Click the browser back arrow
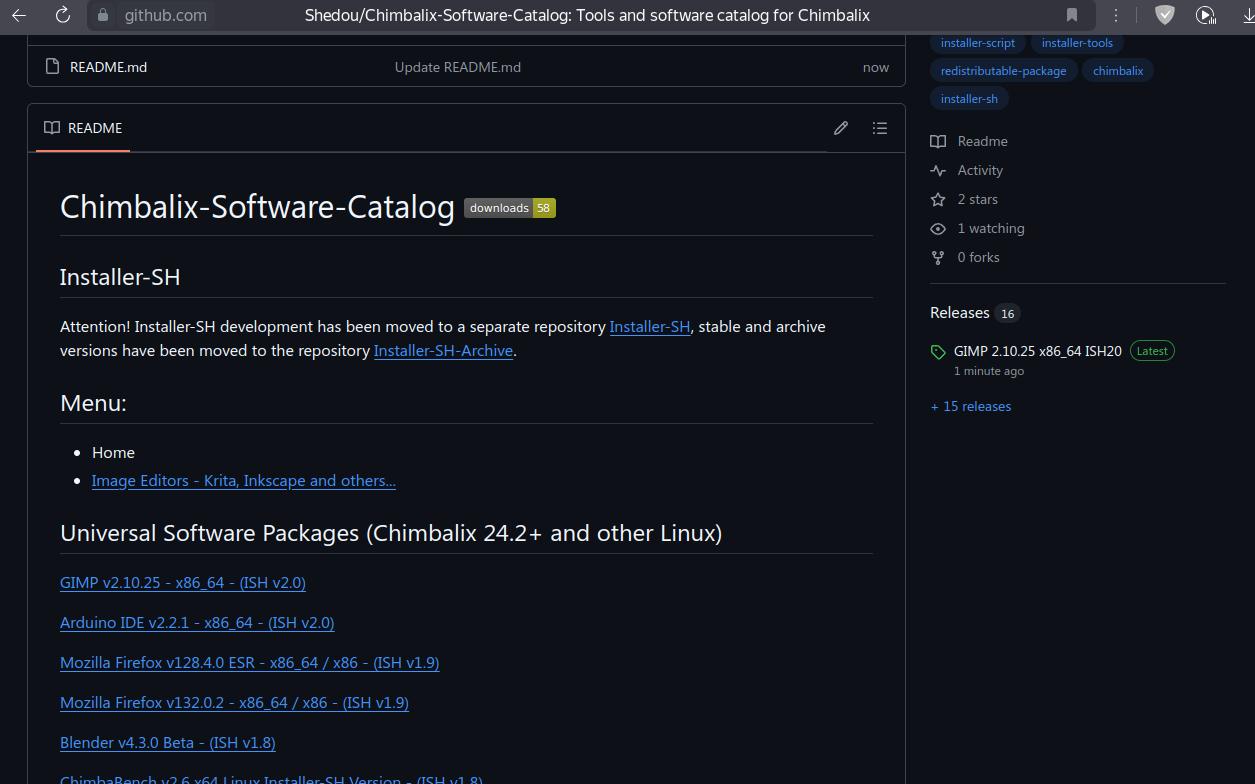 [x=19, y=15]
